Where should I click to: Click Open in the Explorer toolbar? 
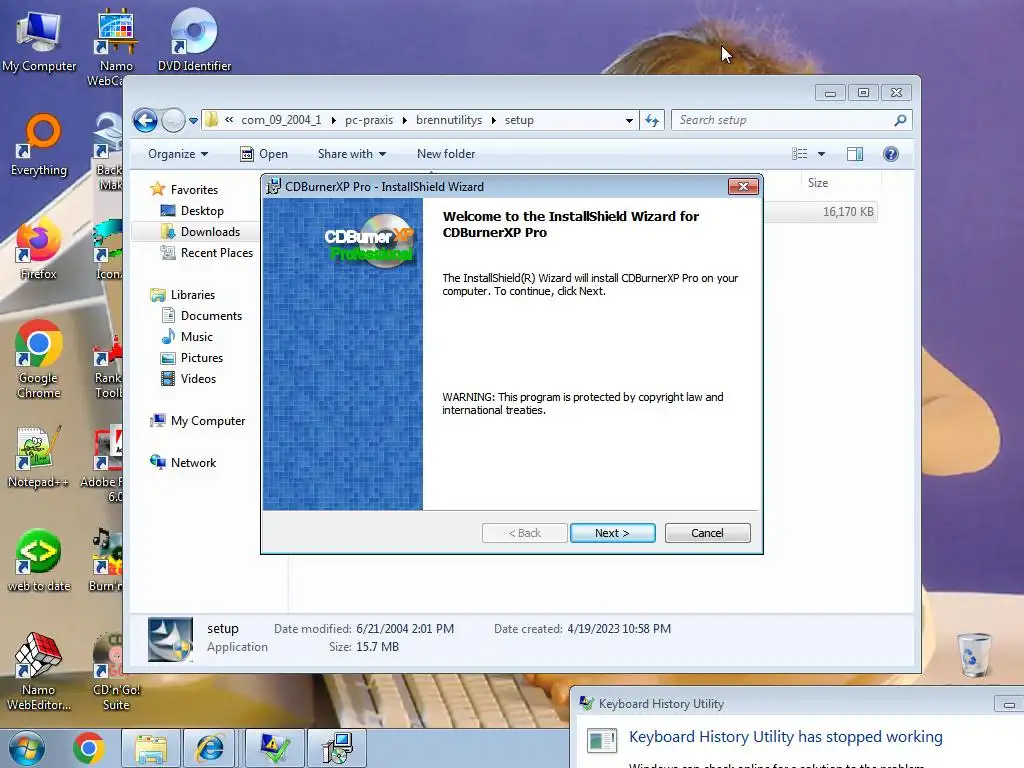coord(264,154)
